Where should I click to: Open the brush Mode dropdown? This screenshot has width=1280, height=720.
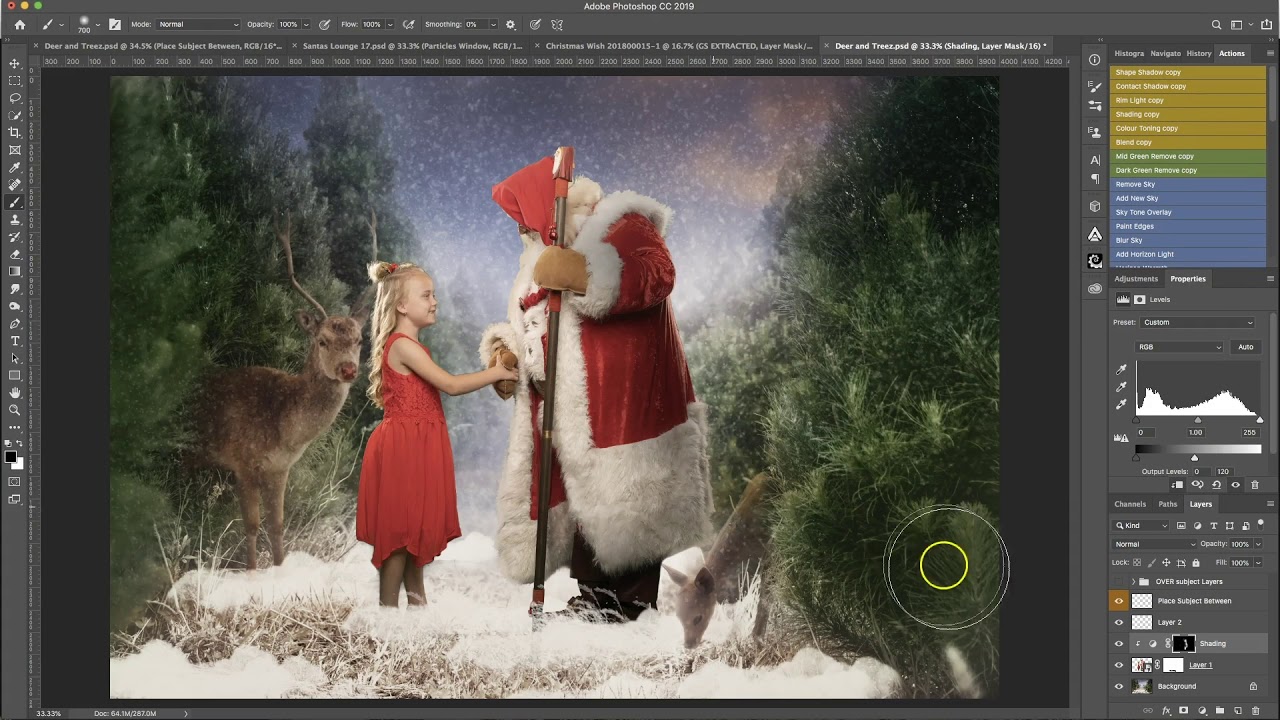coord(198,24)
